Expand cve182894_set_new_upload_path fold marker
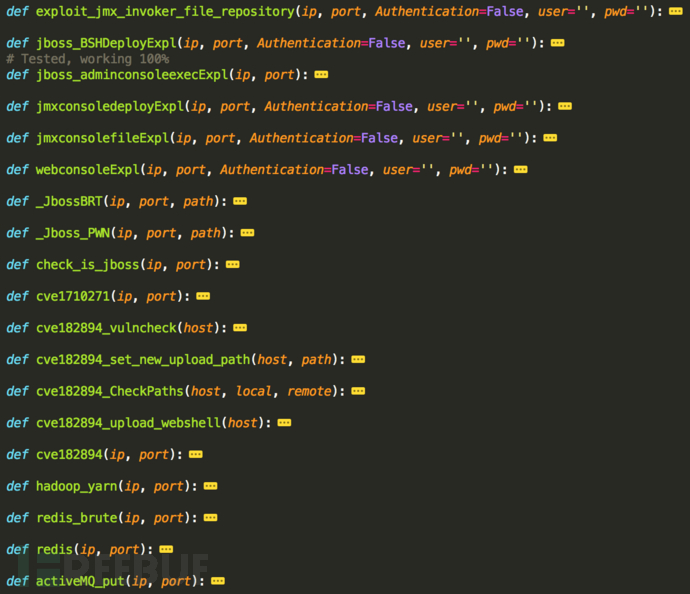Viewport: 690px width, 594px height. (x=358, y=359)
